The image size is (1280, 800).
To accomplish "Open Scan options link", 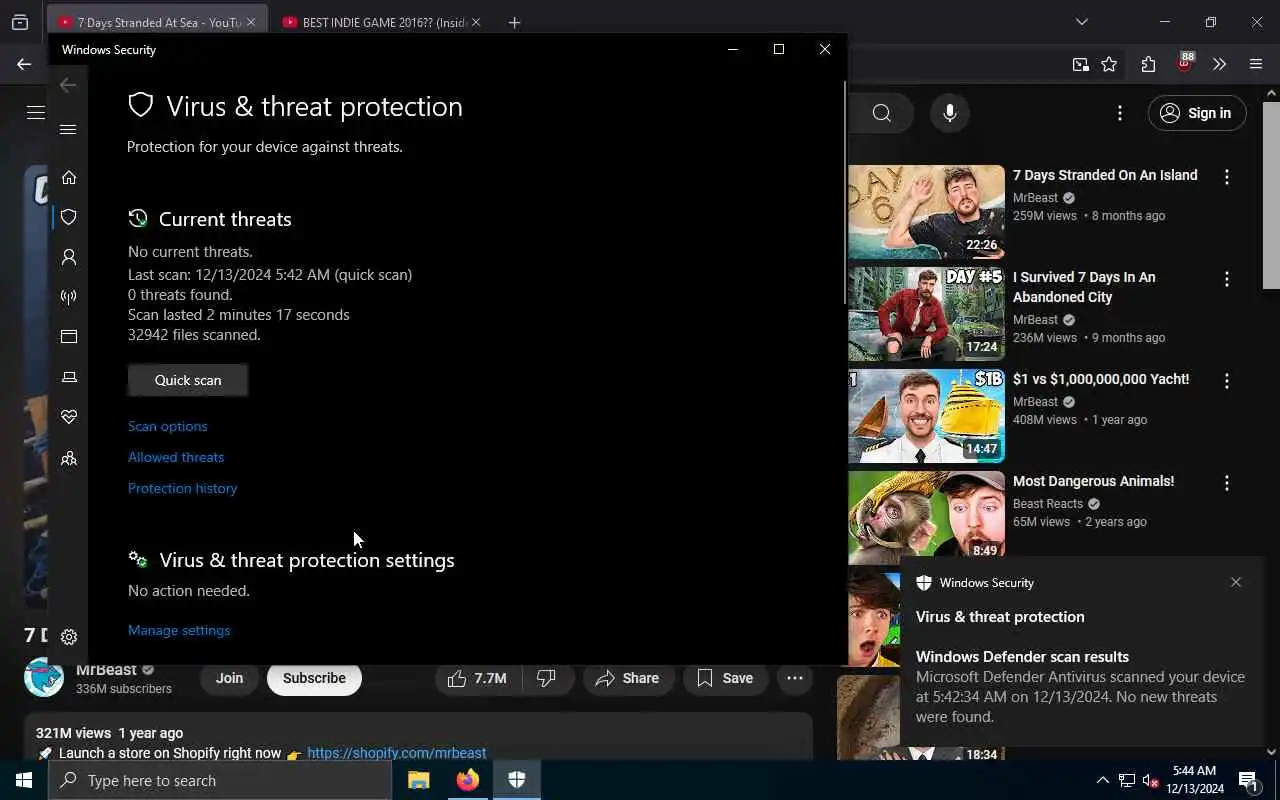I will pyautogui.click(x=168, y=426).
